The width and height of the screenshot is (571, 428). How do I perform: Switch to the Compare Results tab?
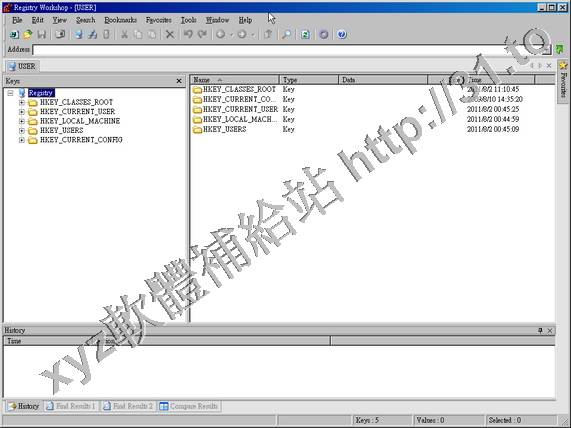189,406
